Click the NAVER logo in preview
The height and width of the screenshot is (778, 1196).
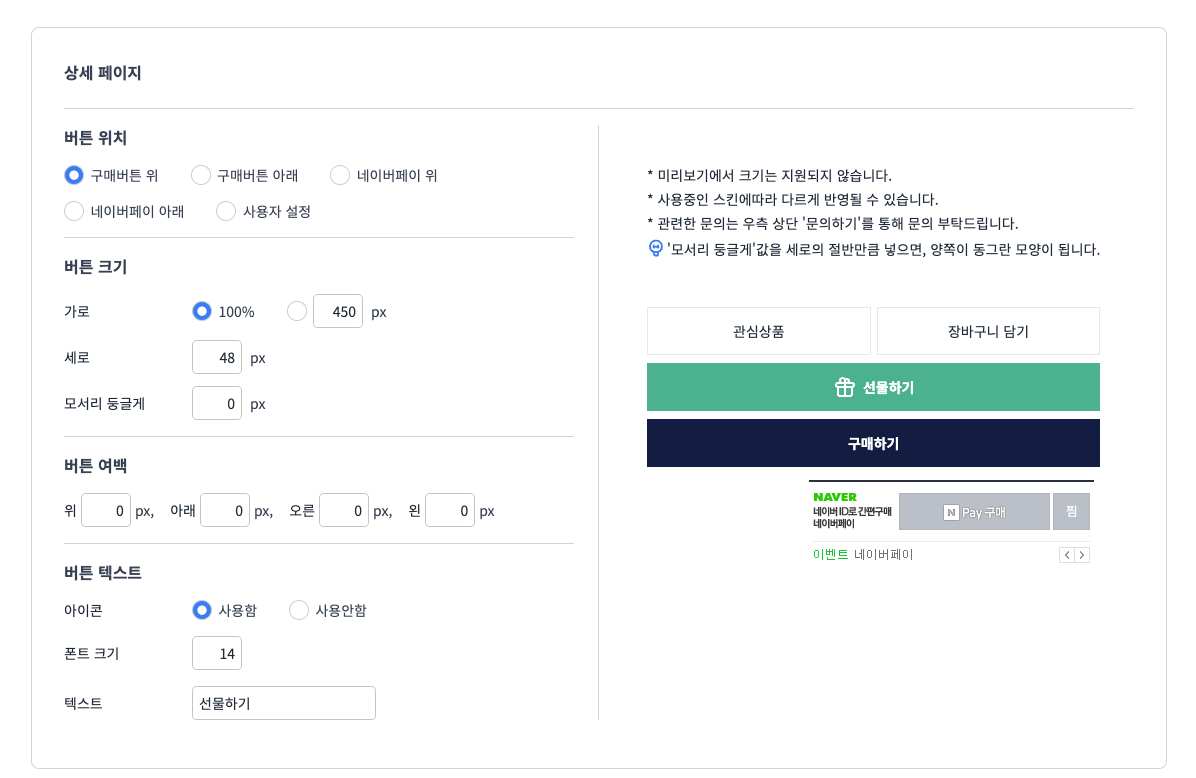click(x=835, y=497)
